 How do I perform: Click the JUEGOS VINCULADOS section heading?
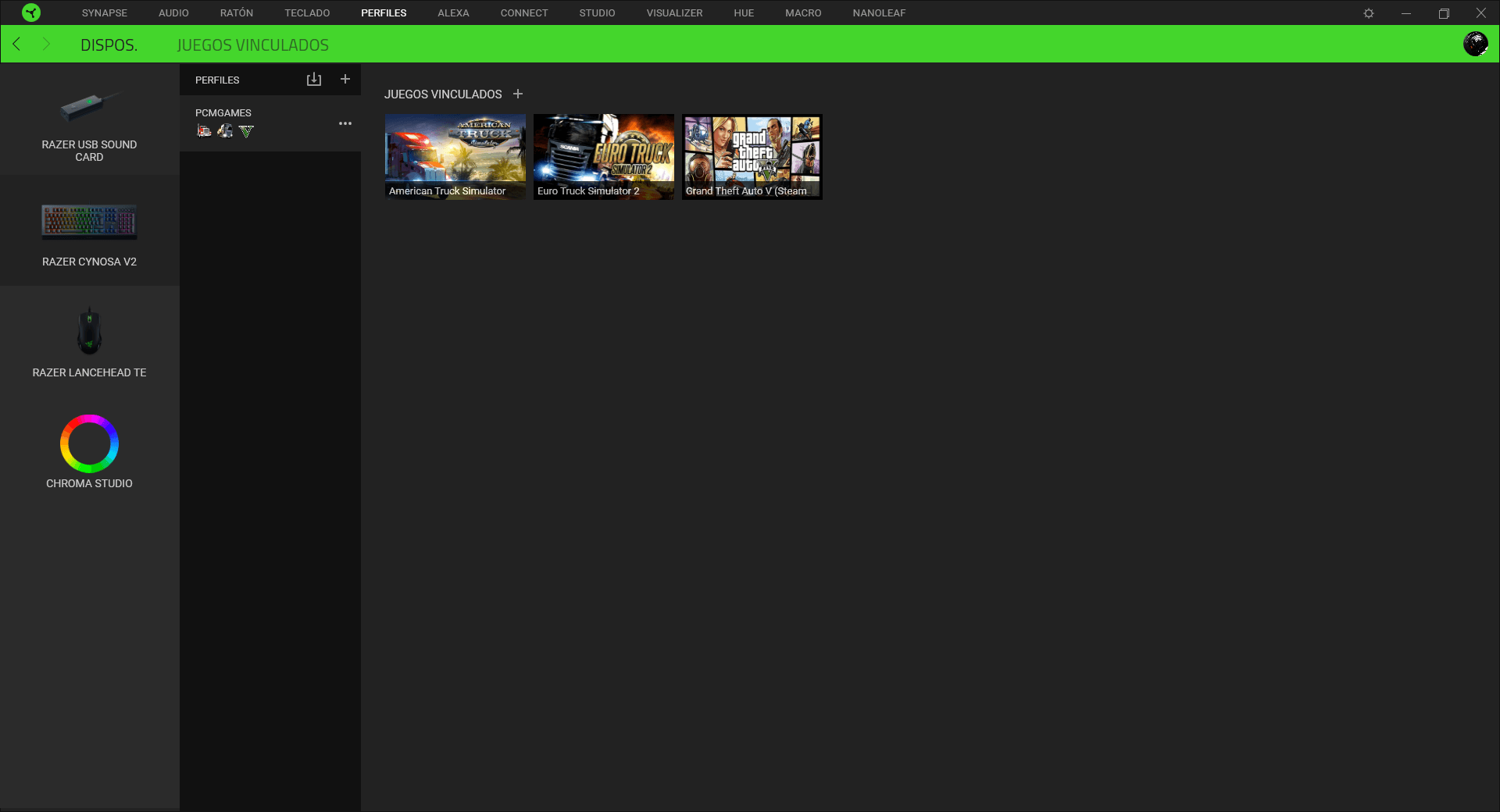coord(443,94)
